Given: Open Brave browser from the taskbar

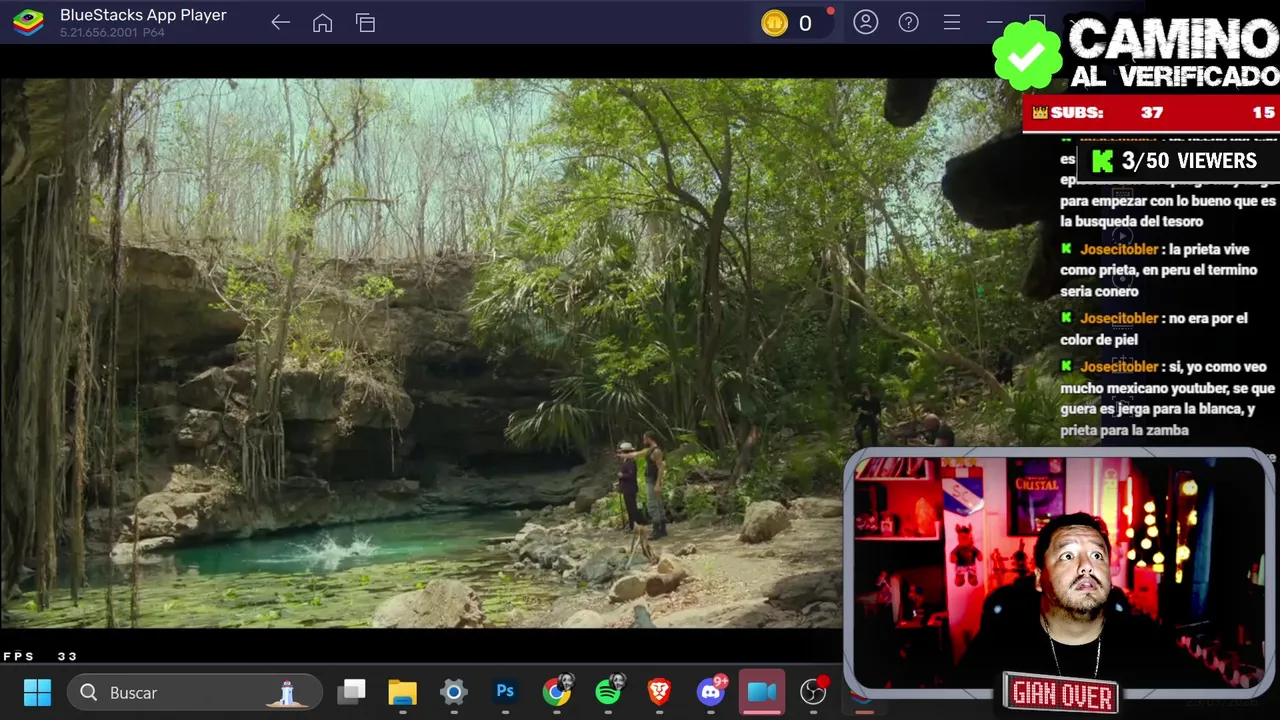Looking at the screenshot, I should click(x=660, y=692).
